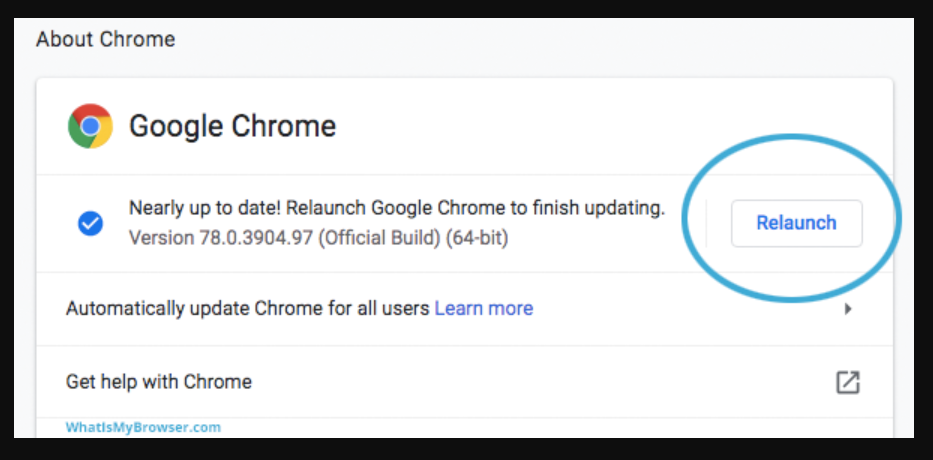This screenshot has width=933, height=460.
Task: Click the blue checkmark update status icon
Action: tap(90, 224)
